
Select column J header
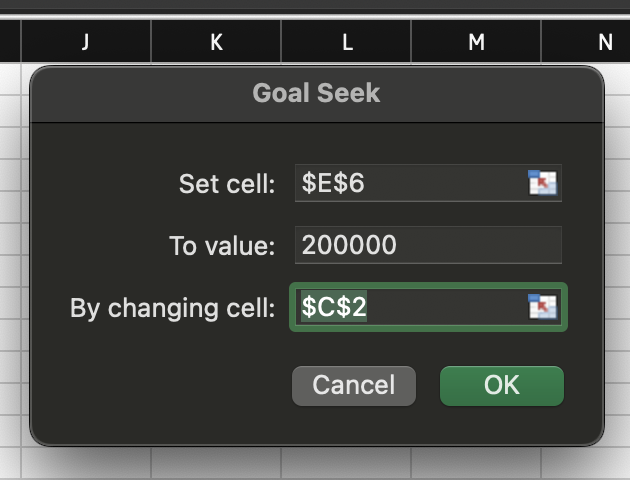pyautogui.click(x=86, y=42)
